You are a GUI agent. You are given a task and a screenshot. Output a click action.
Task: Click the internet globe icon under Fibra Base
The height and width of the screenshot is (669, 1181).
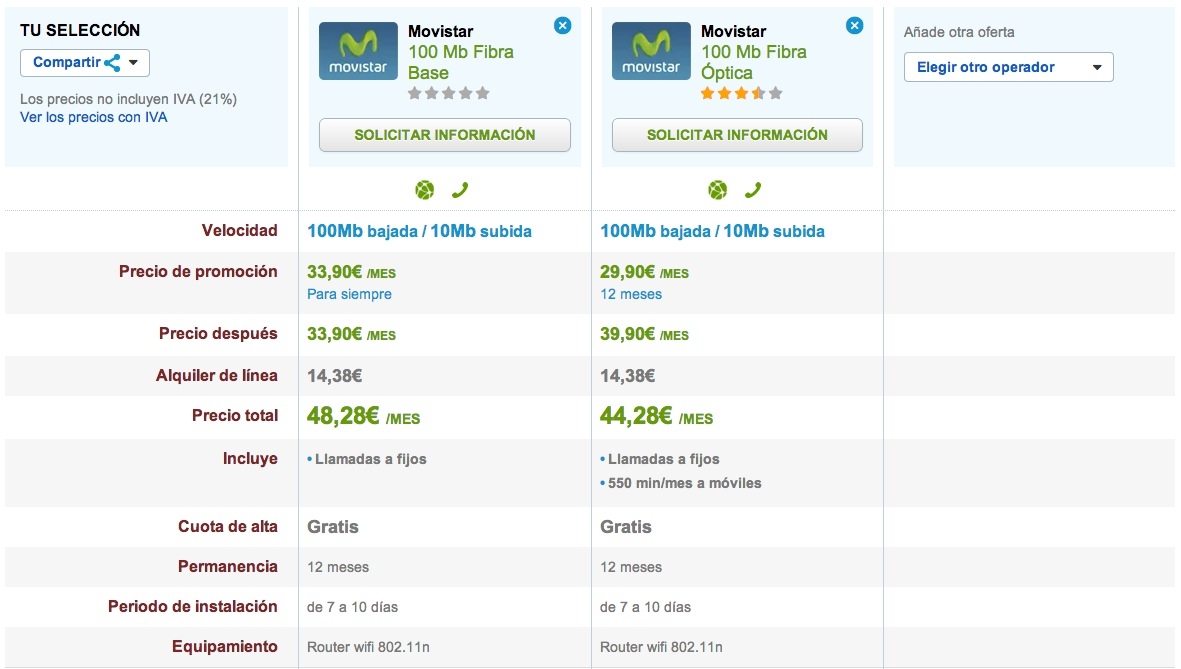coord(425,190)
